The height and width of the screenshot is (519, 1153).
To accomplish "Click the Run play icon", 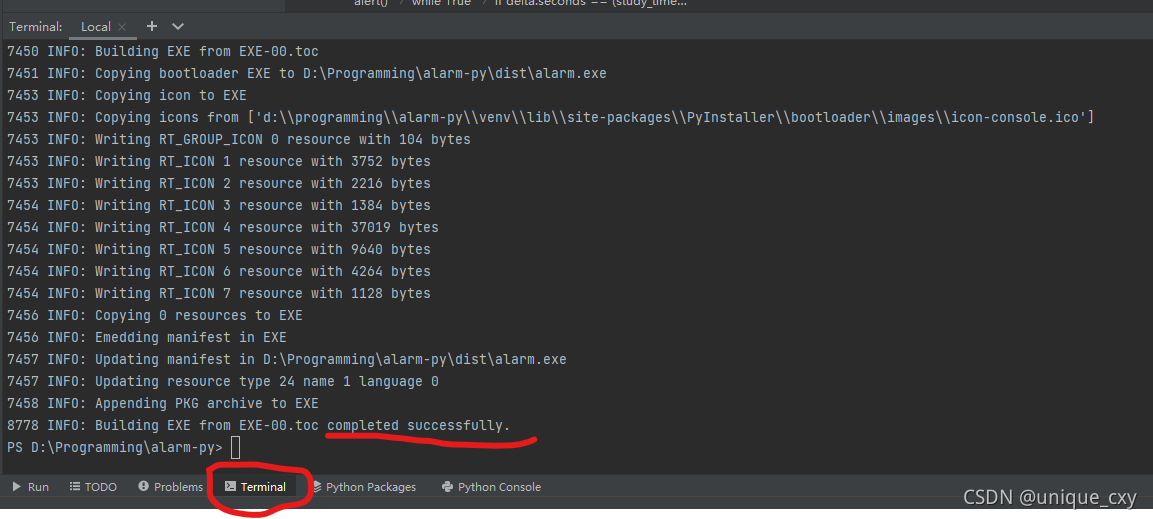I will click(16, 487).
